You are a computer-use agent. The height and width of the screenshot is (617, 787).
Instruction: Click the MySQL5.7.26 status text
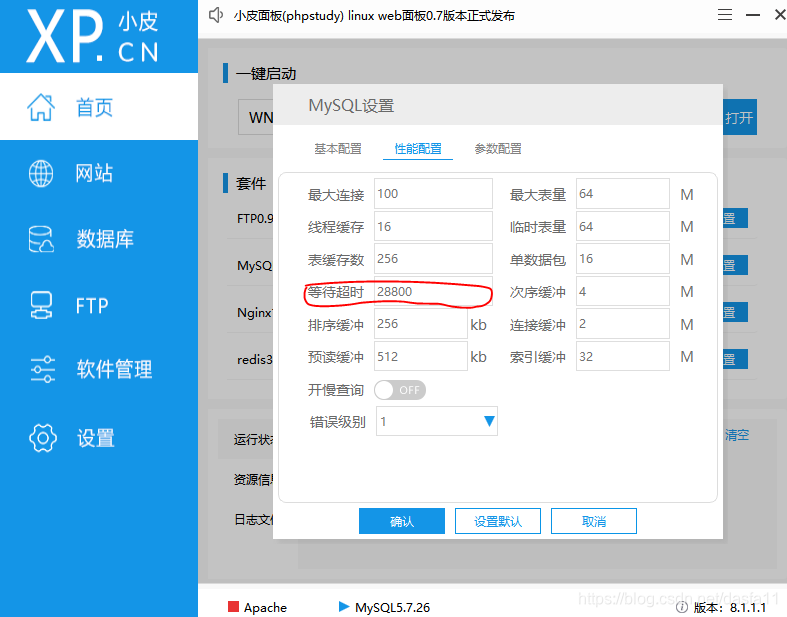(x=392, y=607)
